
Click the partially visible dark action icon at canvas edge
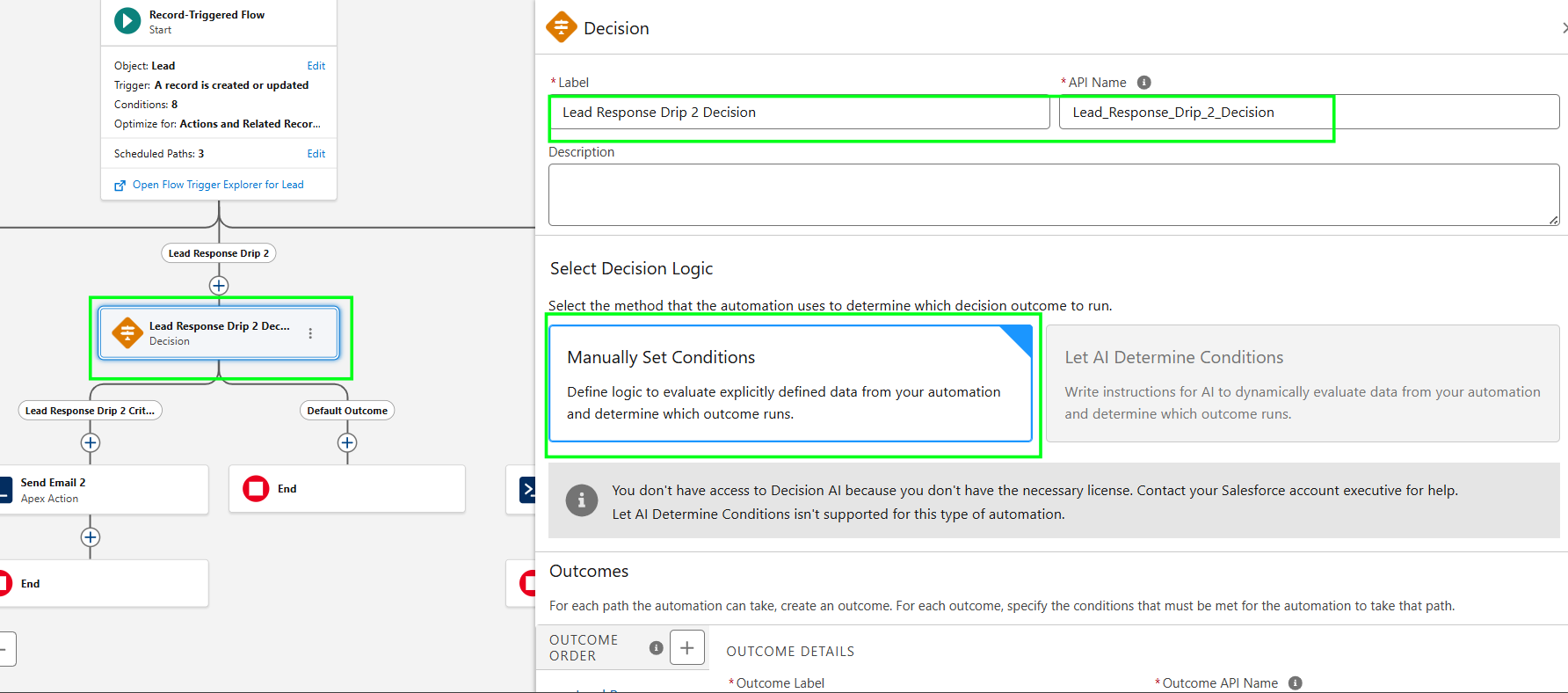(526, 490)
